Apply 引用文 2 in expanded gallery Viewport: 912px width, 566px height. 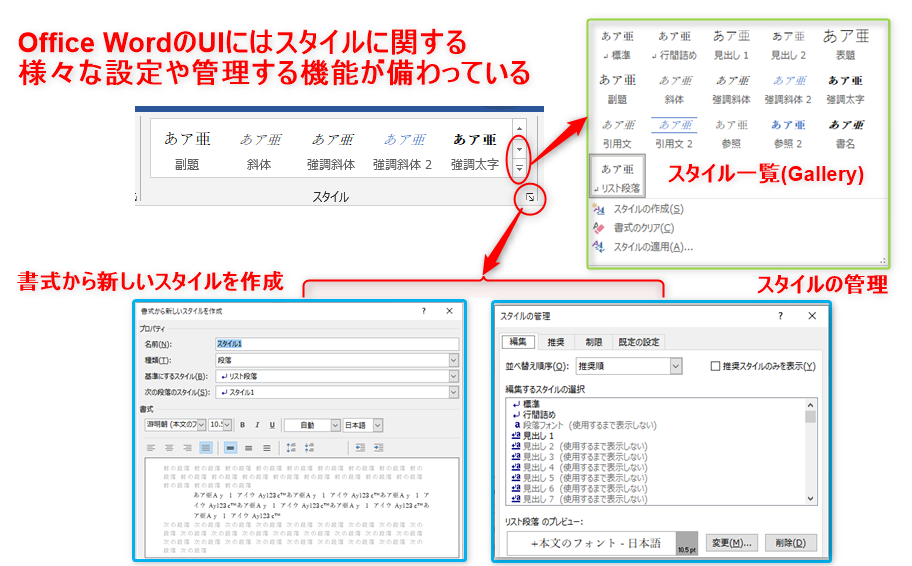[x=674, y=134]
